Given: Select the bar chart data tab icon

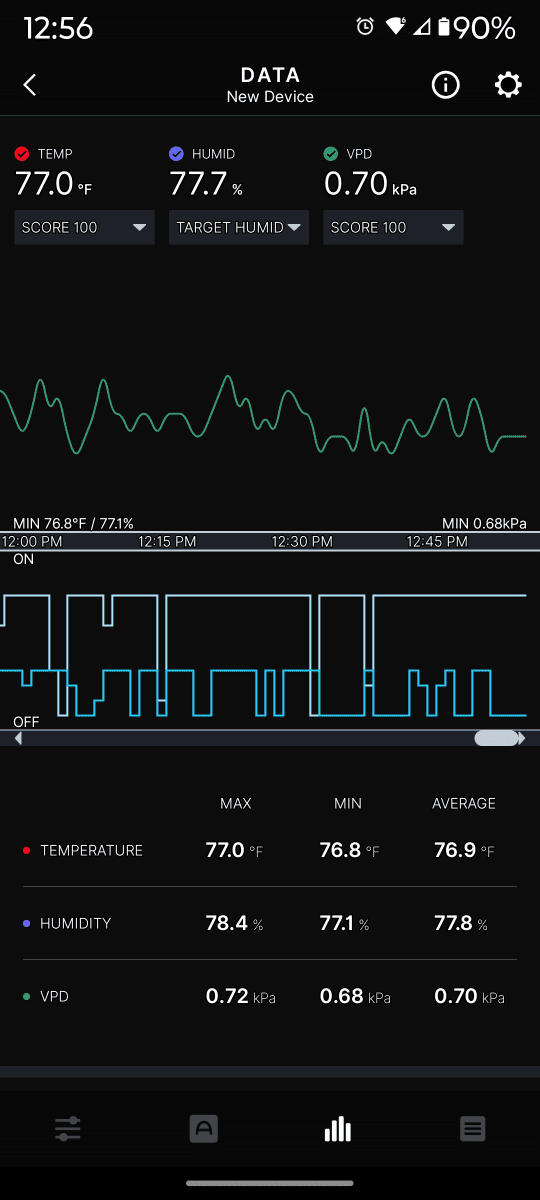Looking at the screenshot, I should tap(338, 1130).
